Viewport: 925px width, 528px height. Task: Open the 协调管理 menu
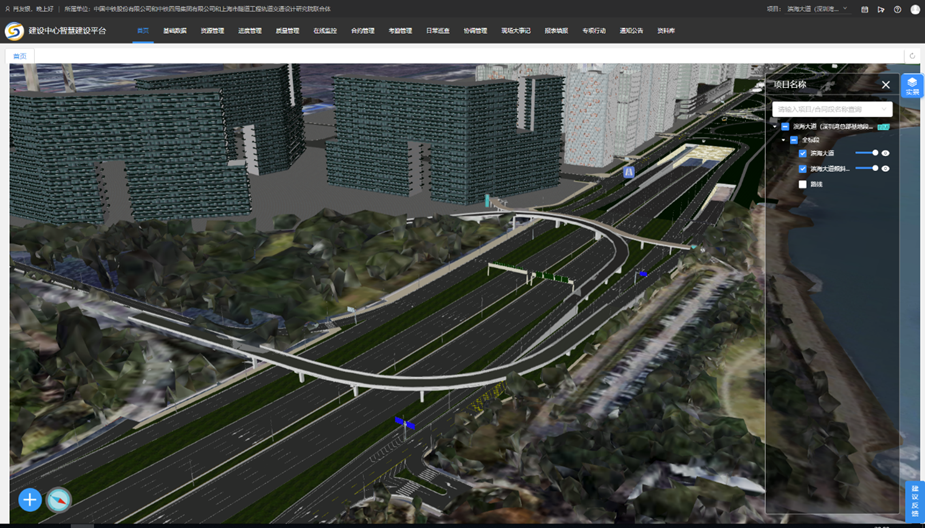(x=475, y=31)
